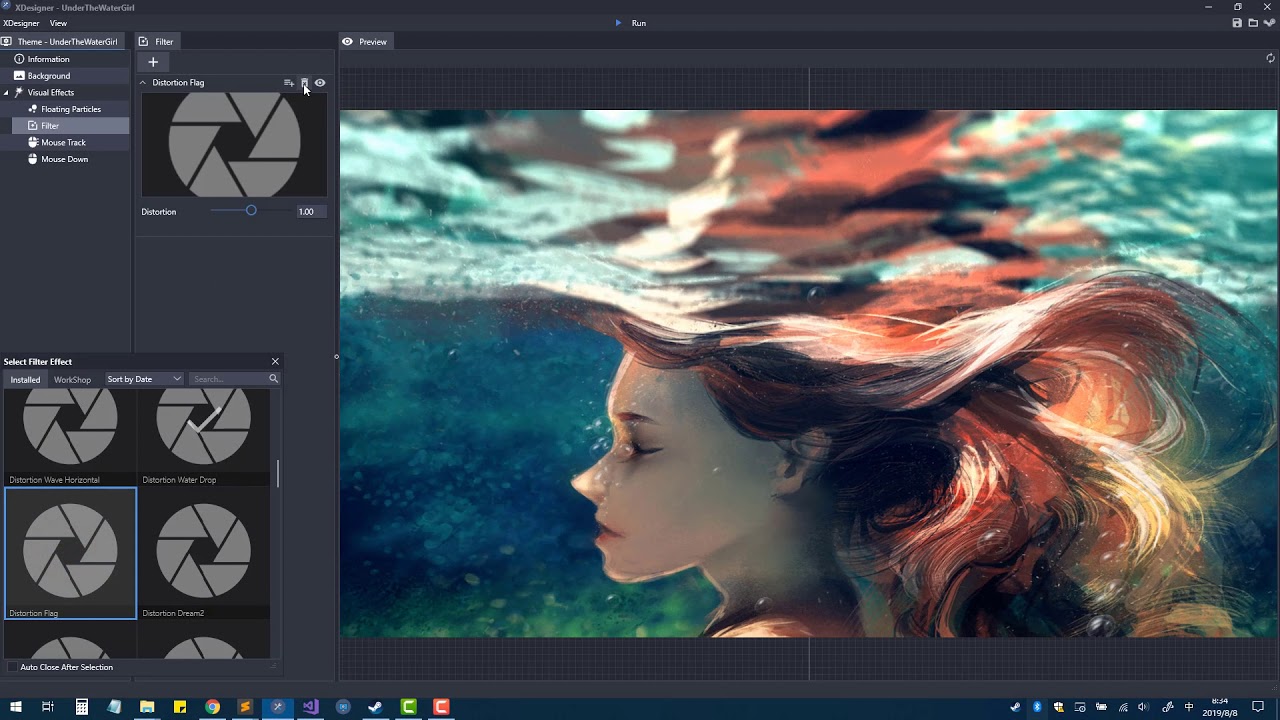Open Visual Studio from the taskbar

tap(310, 707)
